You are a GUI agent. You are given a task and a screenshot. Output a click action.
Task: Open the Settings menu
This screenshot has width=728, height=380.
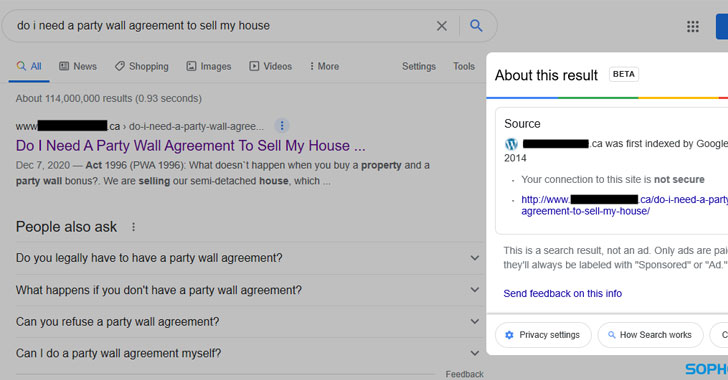(x=419, y=66)
